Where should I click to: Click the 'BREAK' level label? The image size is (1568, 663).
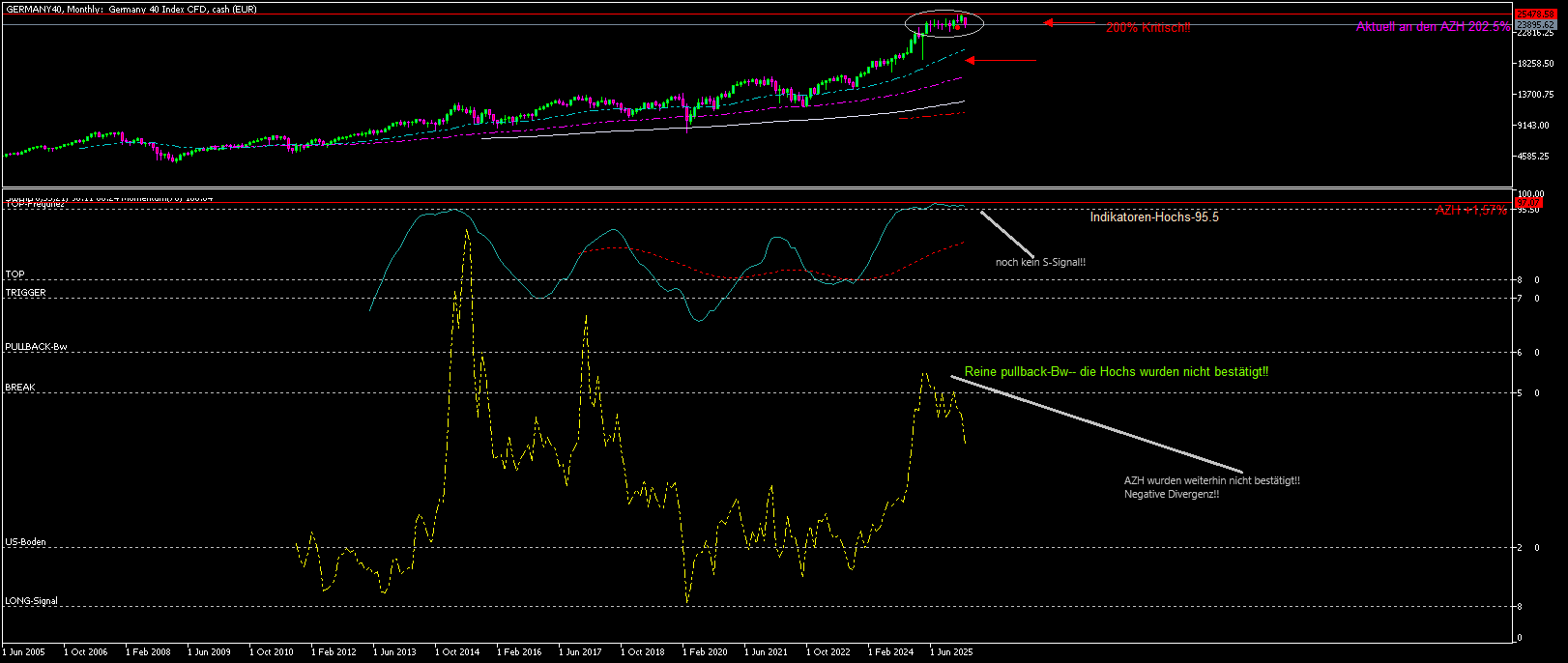[x=19, y=388]
